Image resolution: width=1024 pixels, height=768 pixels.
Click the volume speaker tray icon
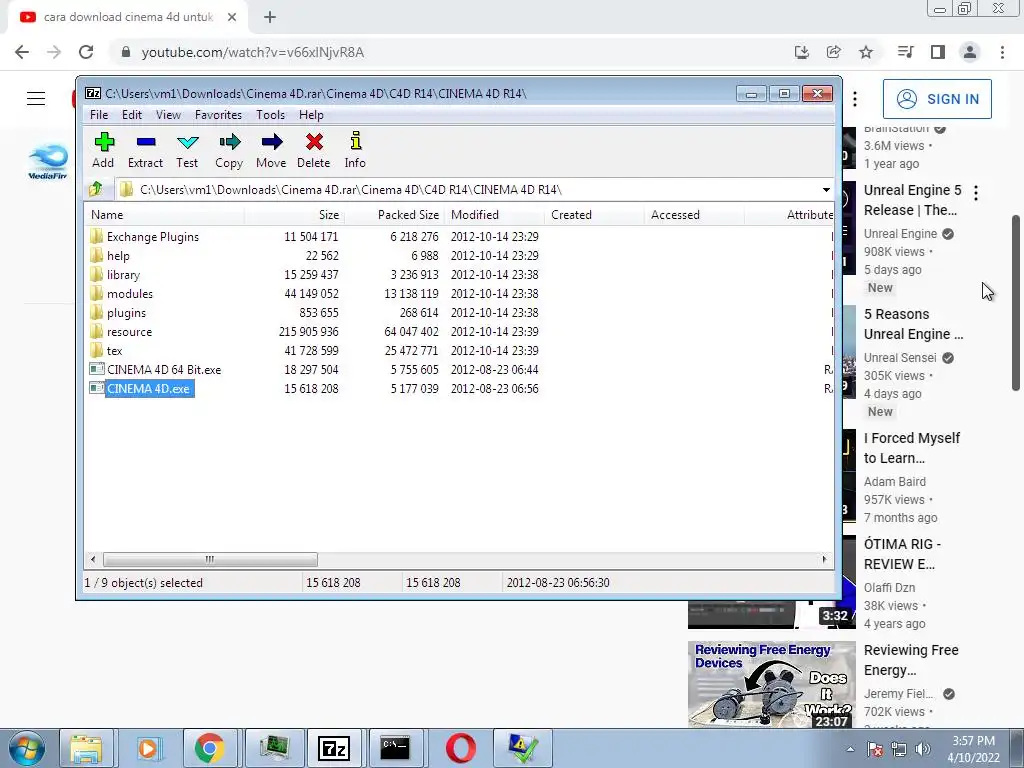pyautogui.click(x=923, y=749)
